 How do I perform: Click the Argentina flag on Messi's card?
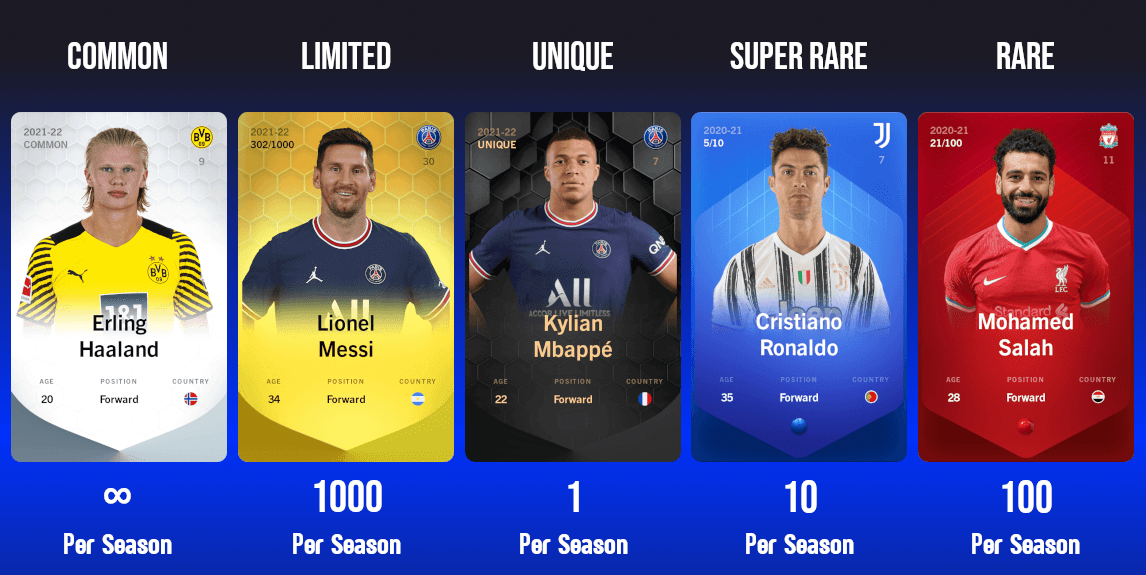tap(417, 399)
